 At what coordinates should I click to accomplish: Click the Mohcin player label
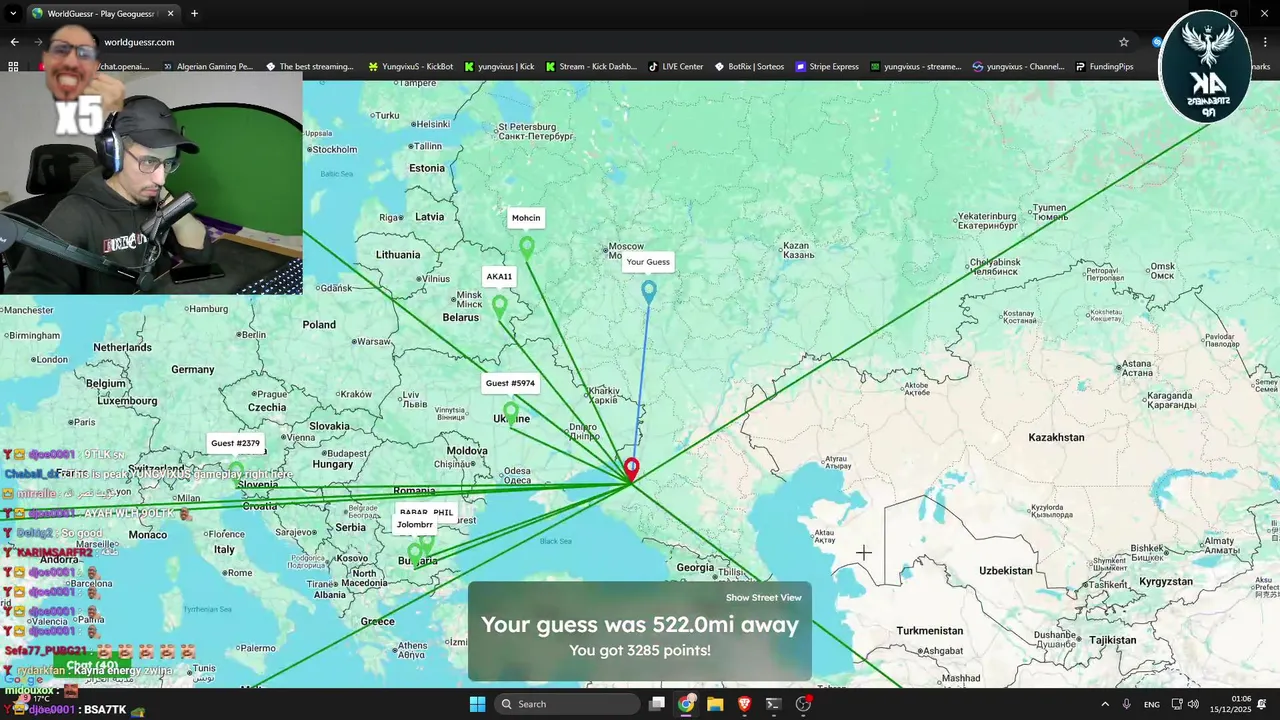click(x=526, y=218)
